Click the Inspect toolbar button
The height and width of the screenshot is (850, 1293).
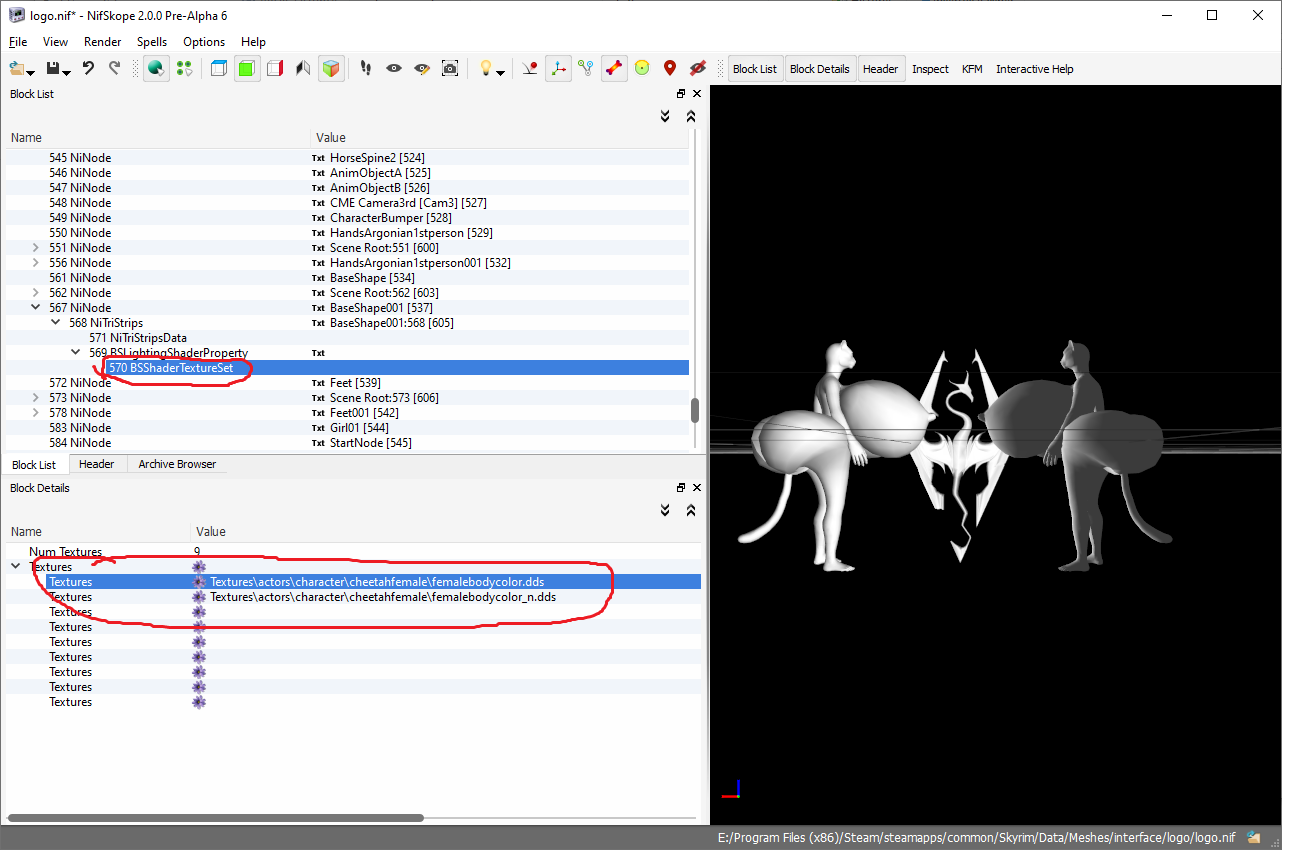click(x=931, y=69)
